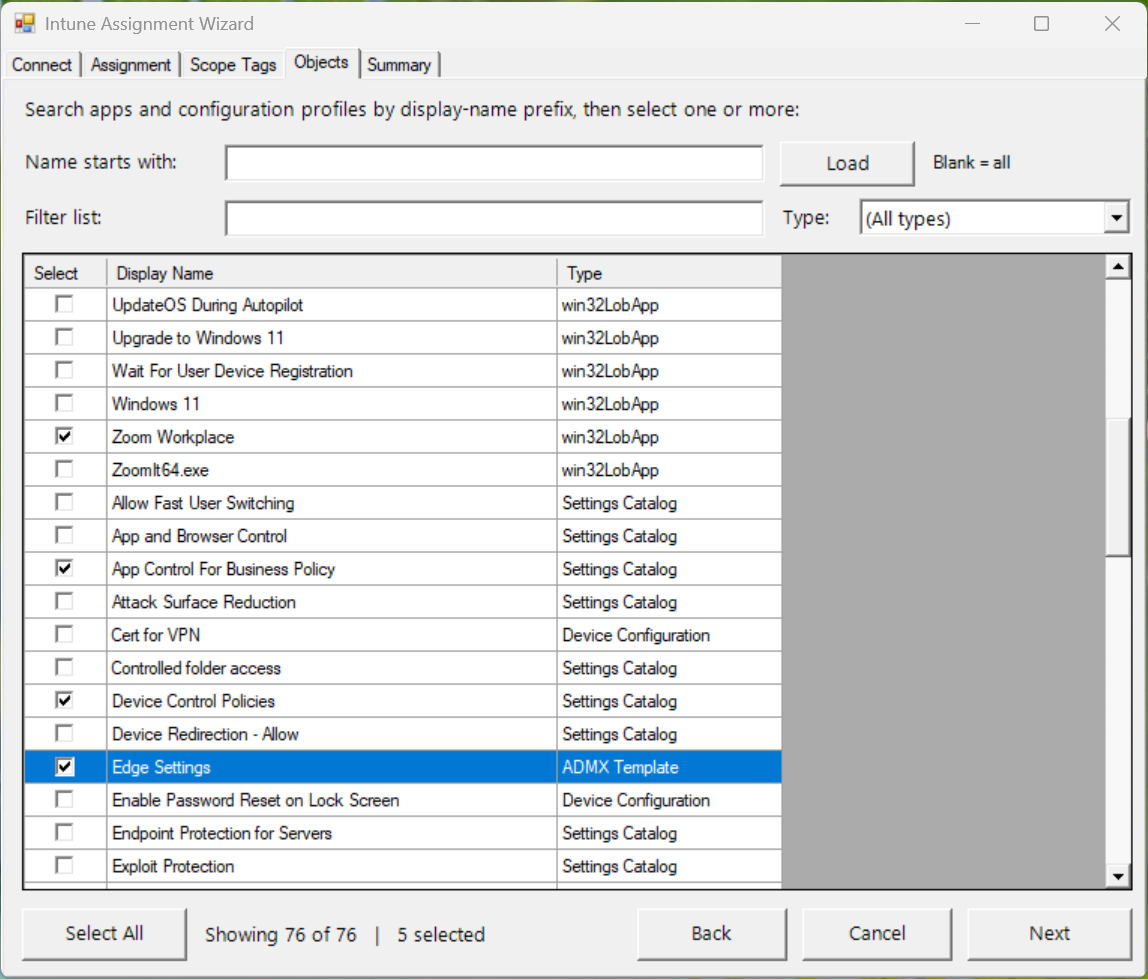Select the ZoomIt64.exe row checkbox

(64, 469)
